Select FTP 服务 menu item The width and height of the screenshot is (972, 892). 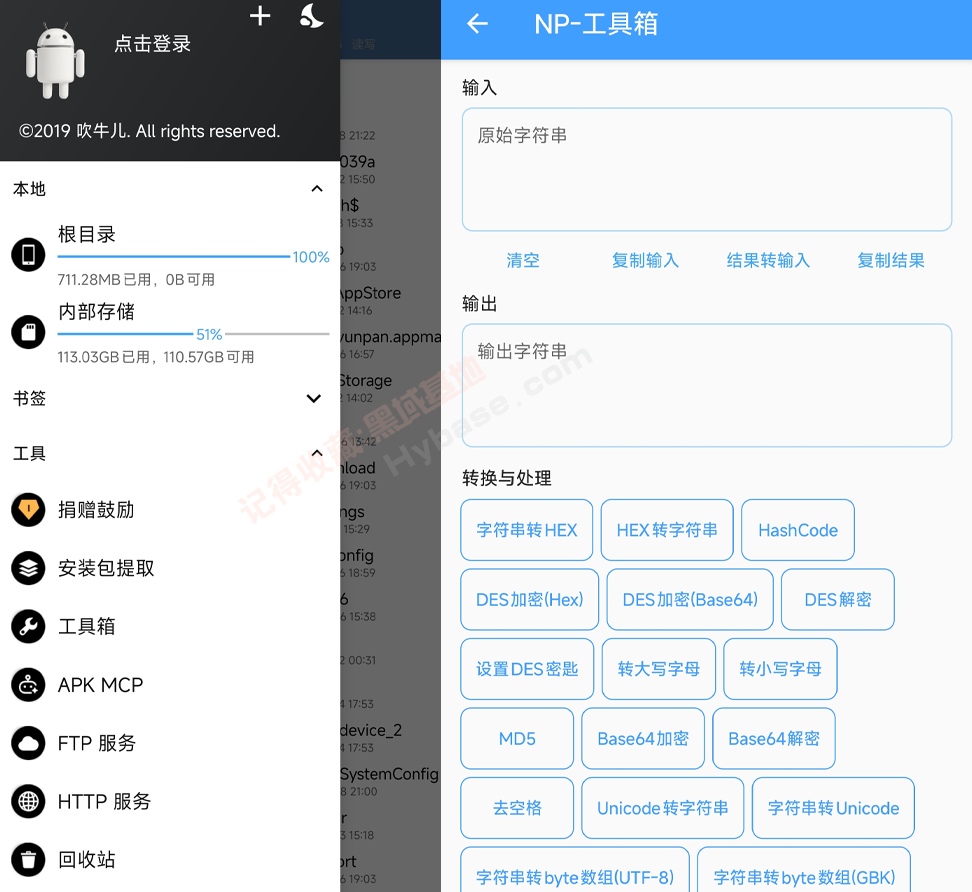pyautogui.click(x=170, y=743)
